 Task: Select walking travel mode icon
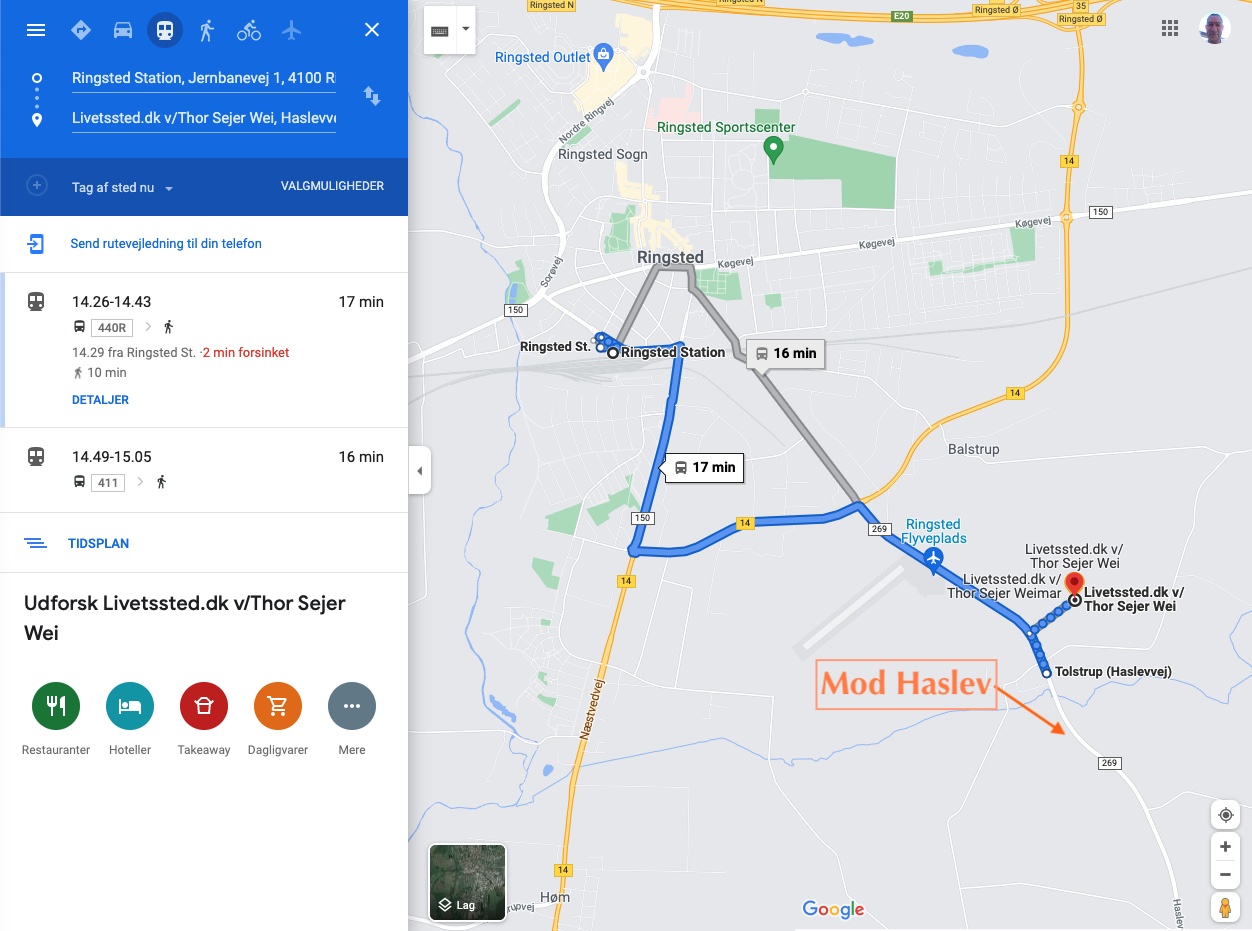click(x=207, y=30)
